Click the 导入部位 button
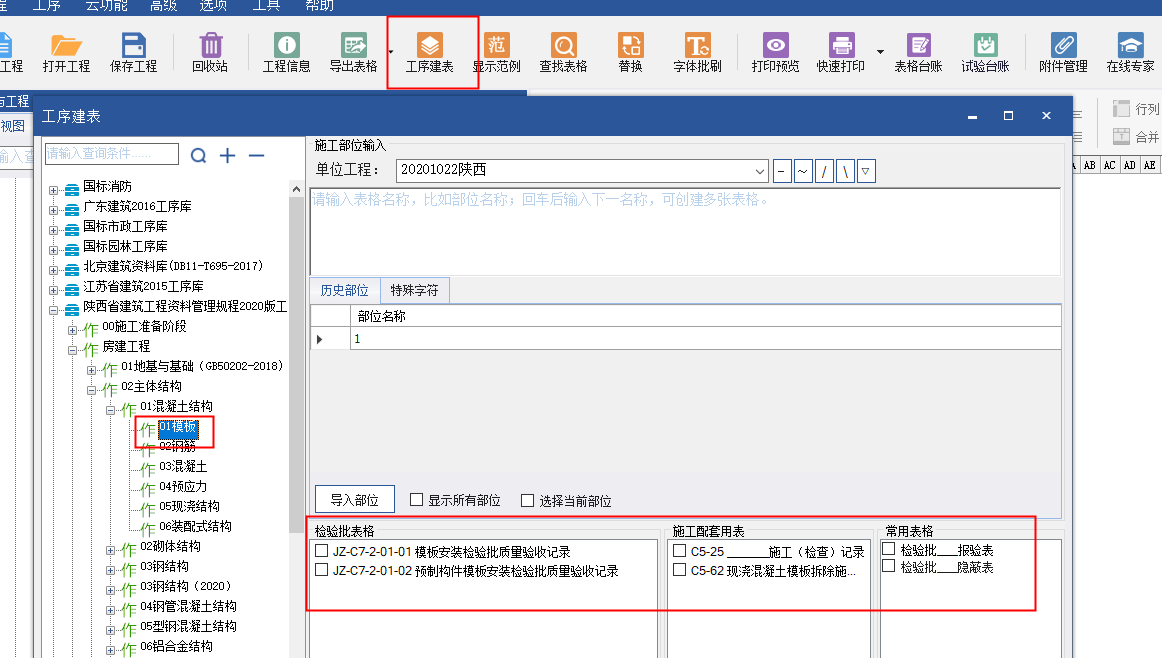Screen dimensions: 1162x658 point(354,500)
